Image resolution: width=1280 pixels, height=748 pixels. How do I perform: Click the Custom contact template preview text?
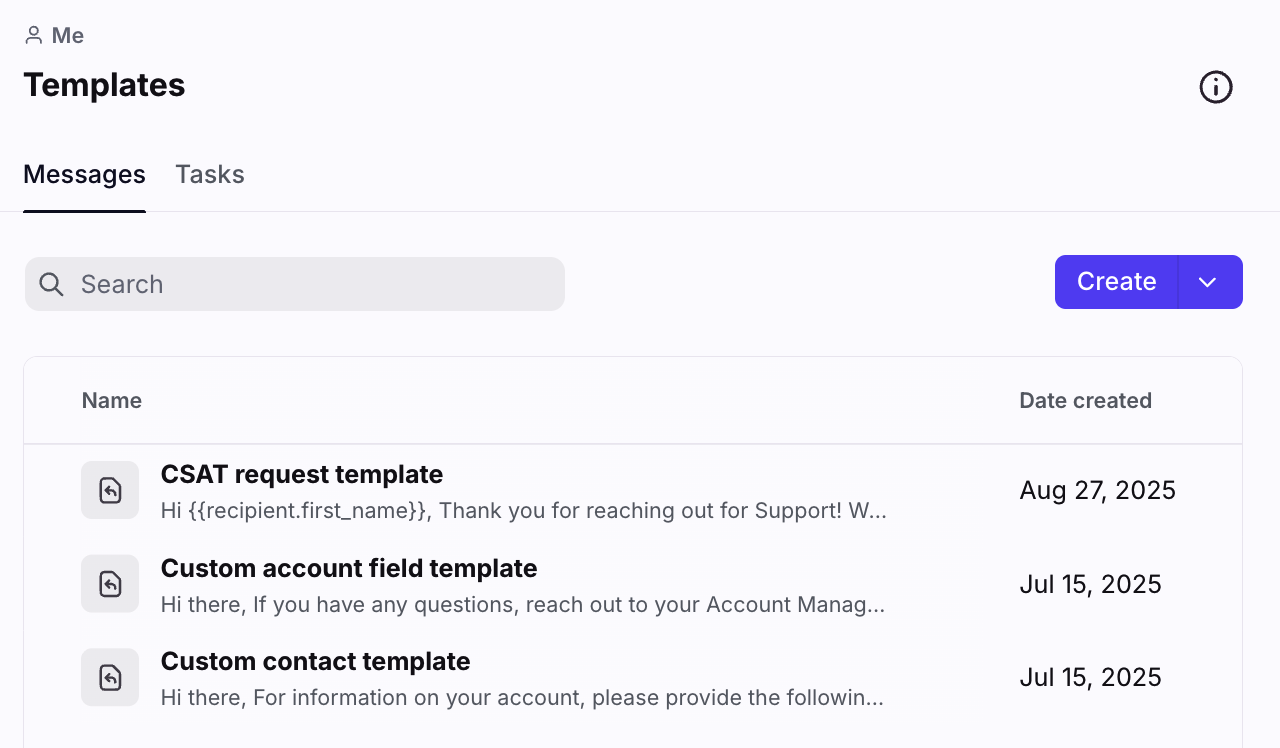(x=522, y=698)
